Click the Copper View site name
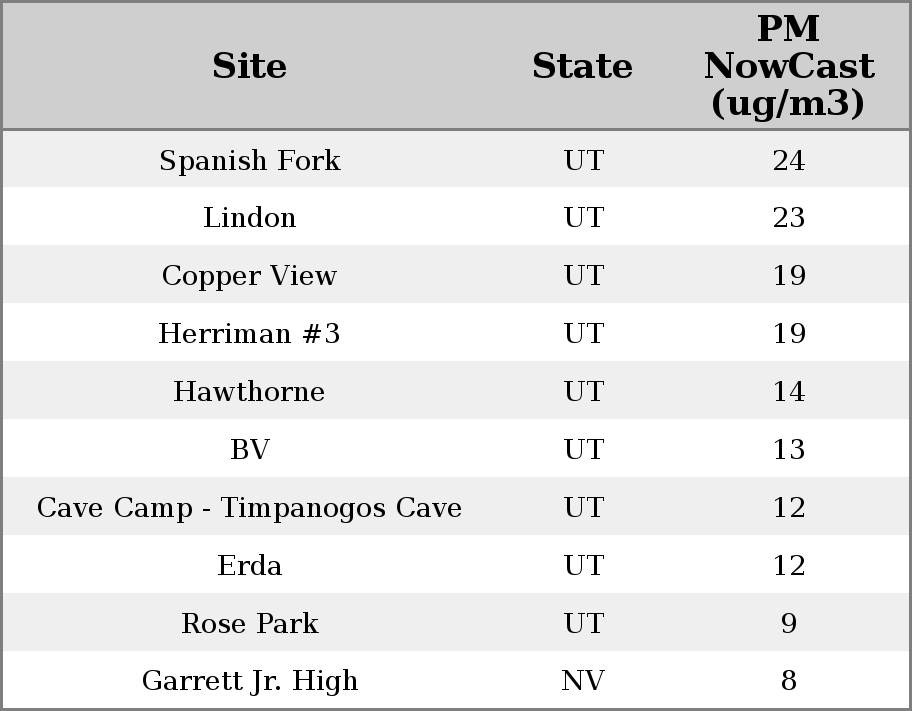Image resolution: width=912 pixels, height=711 pixels. tap(249, 276)
